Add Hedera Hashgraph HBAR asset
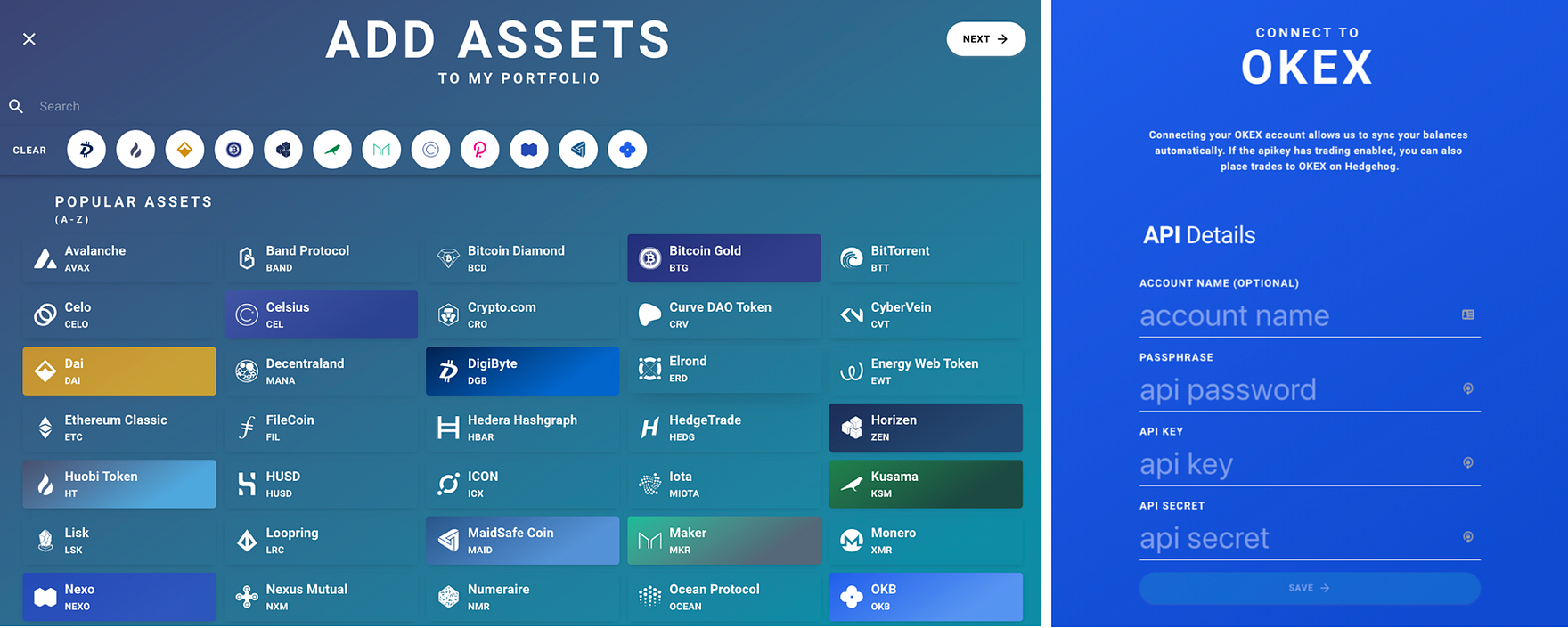This screenshot has height=628, width=1568. pyautogui.click(x=522, y=428)
